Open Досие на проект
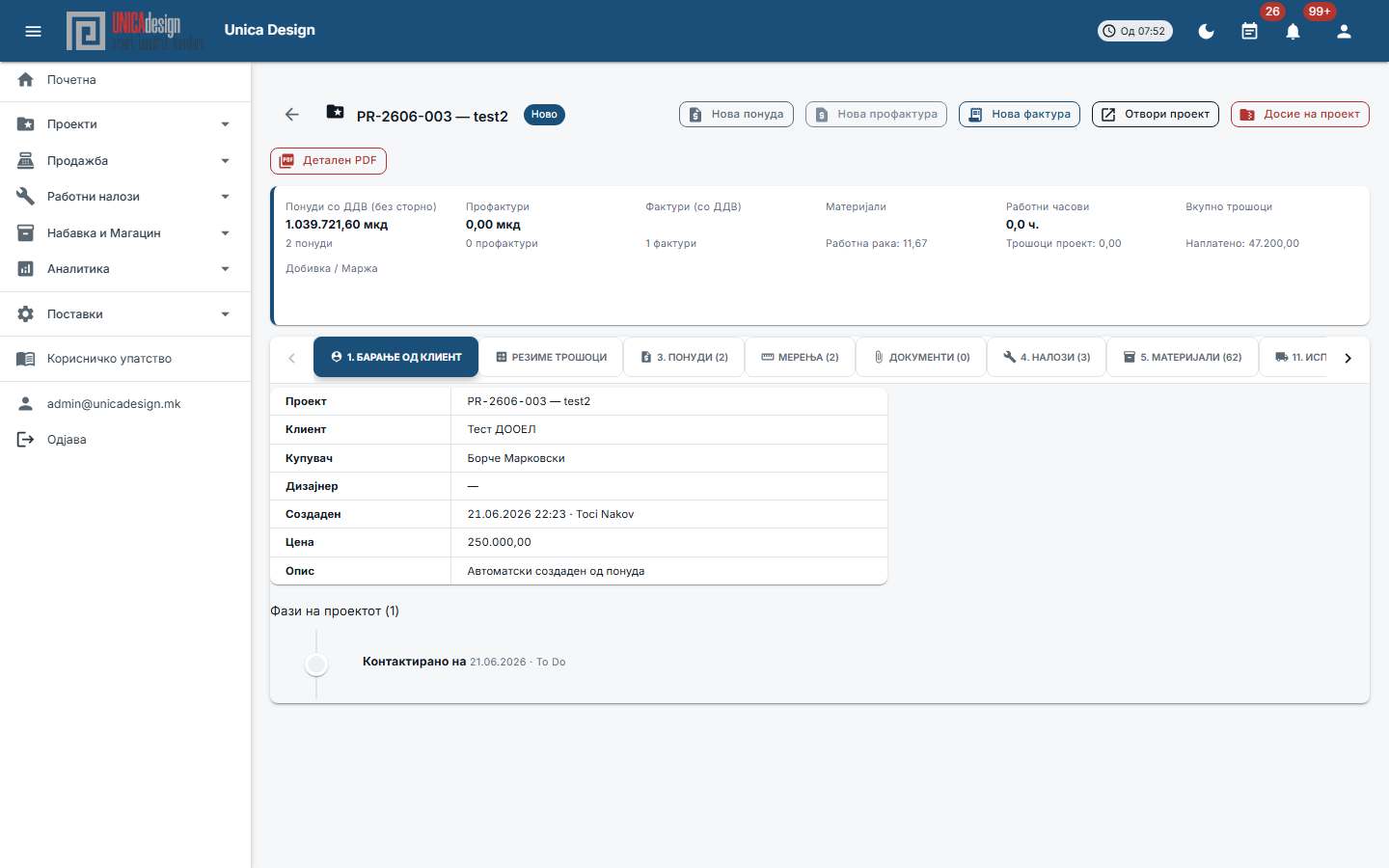 coord(1300,114)
